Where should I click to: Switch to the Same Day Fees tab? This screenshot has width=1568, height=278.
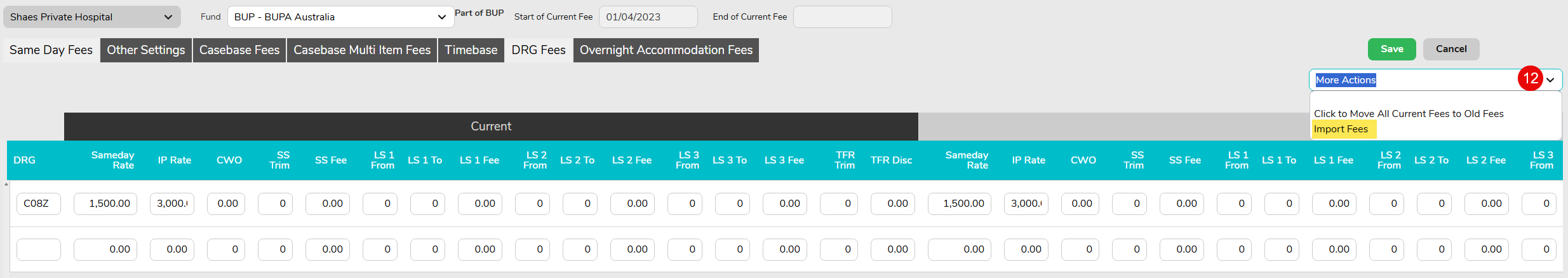(51, 50)
